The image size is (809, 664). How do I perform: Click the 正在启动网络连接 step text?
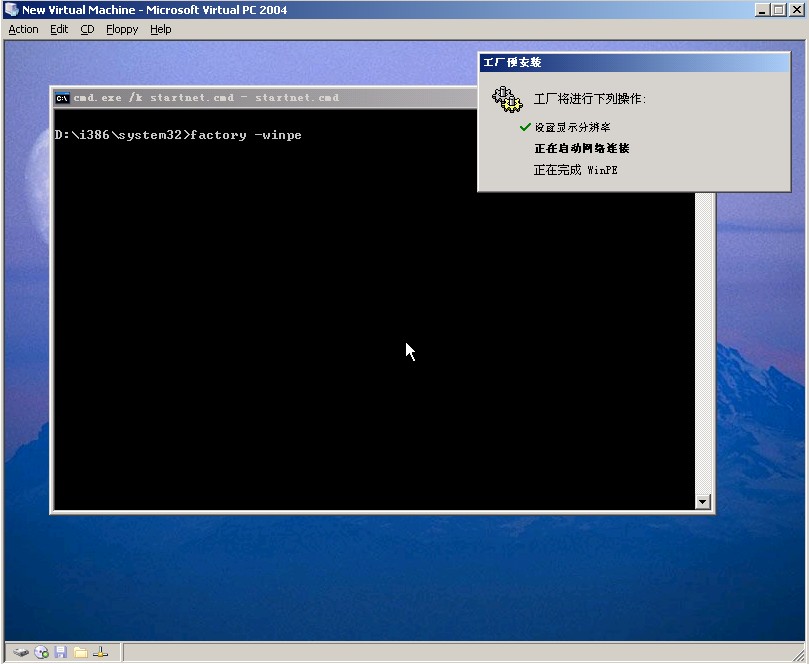point(582,149)
